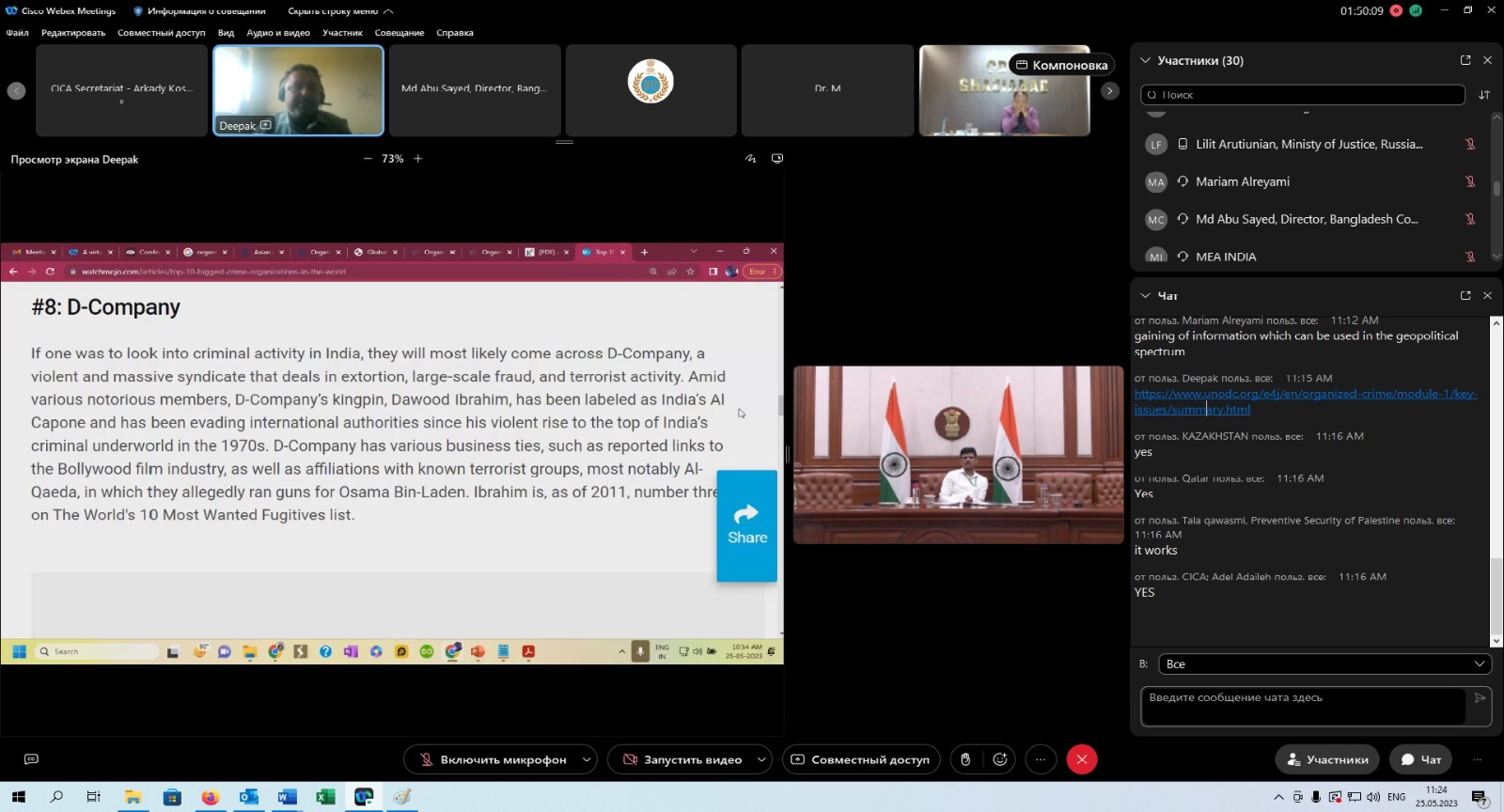Open the chat recipient dropdown showing Все

click(1324, 664)
